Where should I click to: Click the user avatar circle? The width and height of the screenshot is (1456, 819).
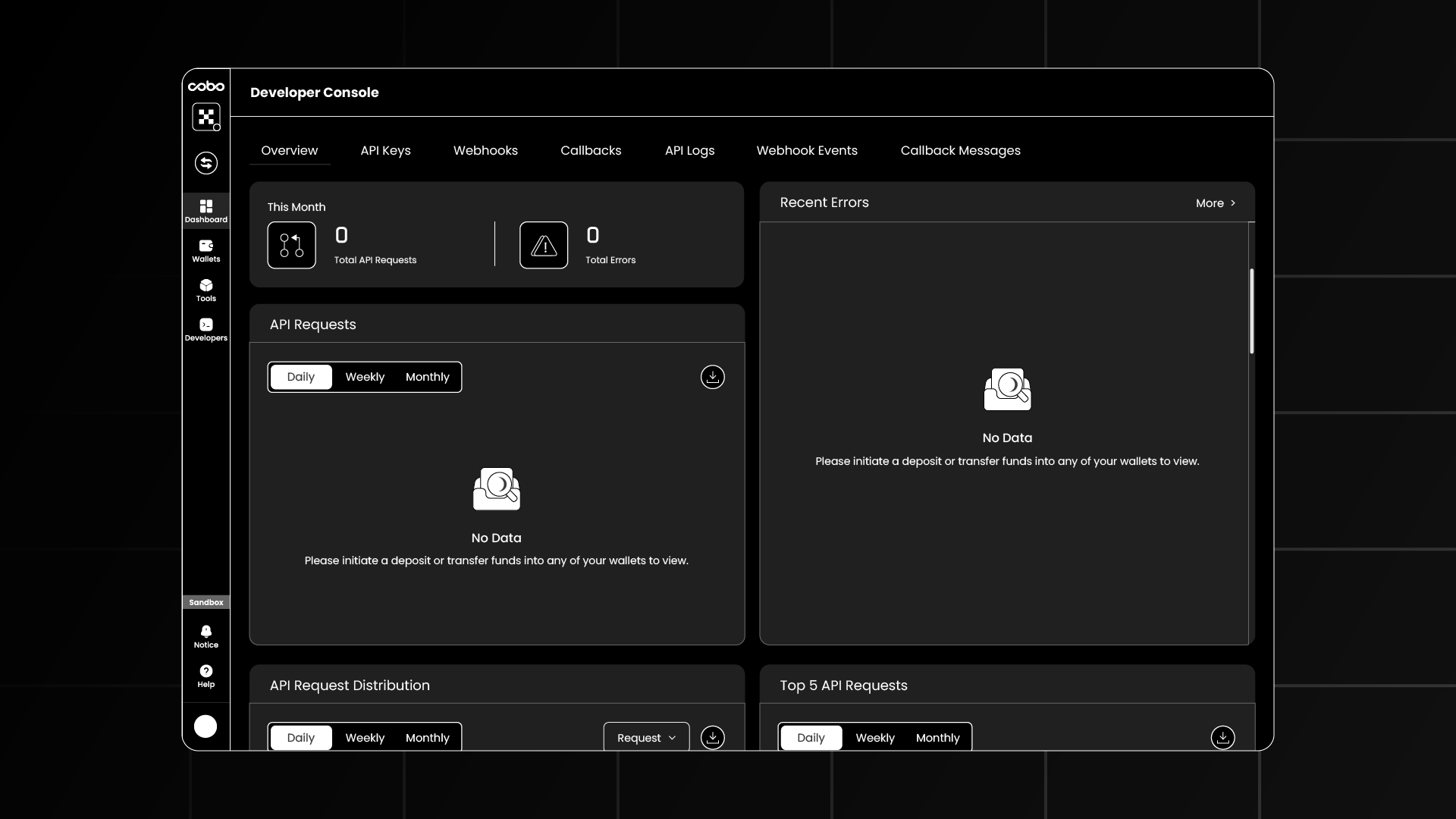206,726
